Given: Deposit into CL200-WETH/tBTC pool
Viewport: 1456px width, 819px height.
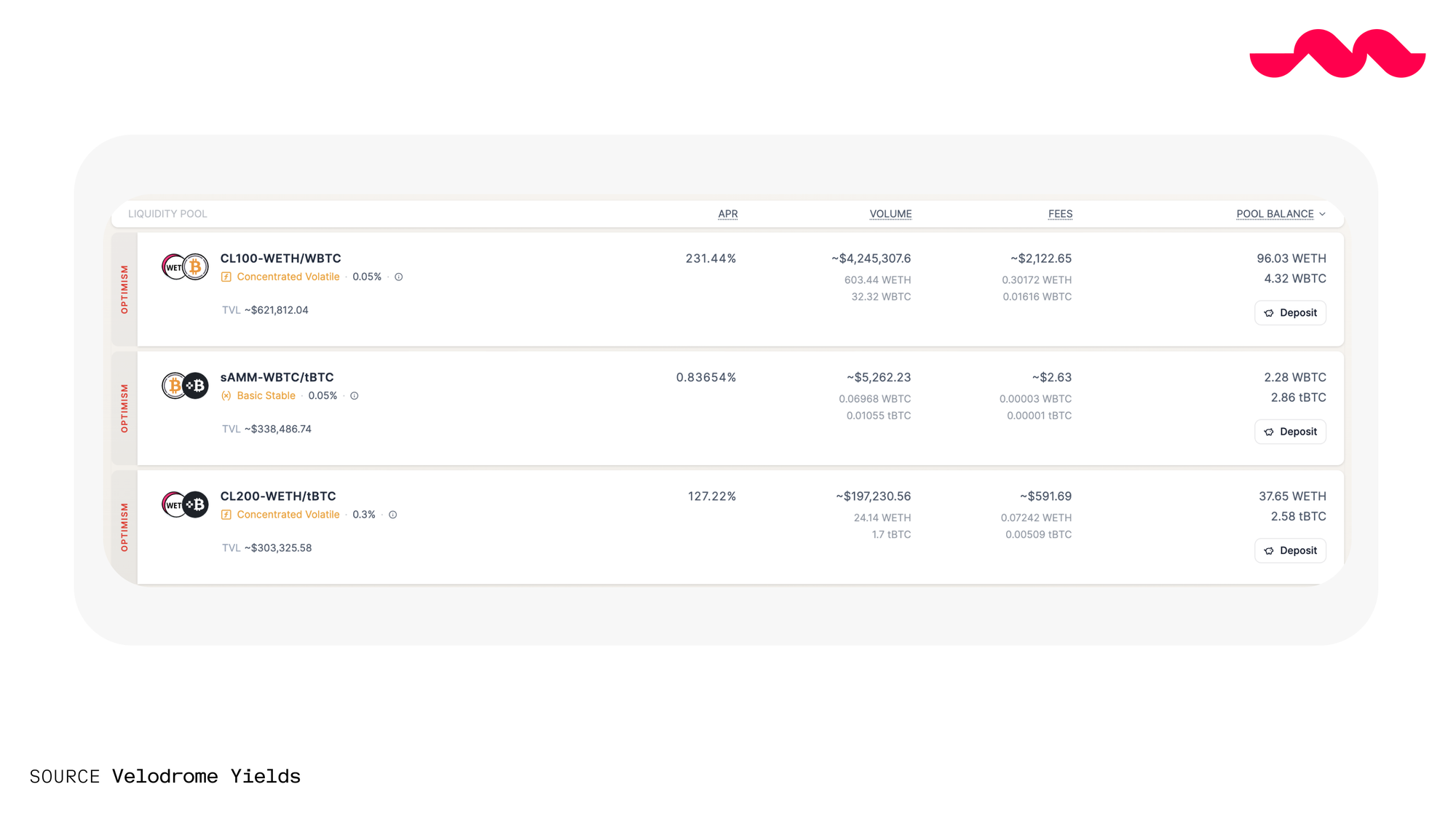Looking at the screenshot, I should click(1290, 550).
